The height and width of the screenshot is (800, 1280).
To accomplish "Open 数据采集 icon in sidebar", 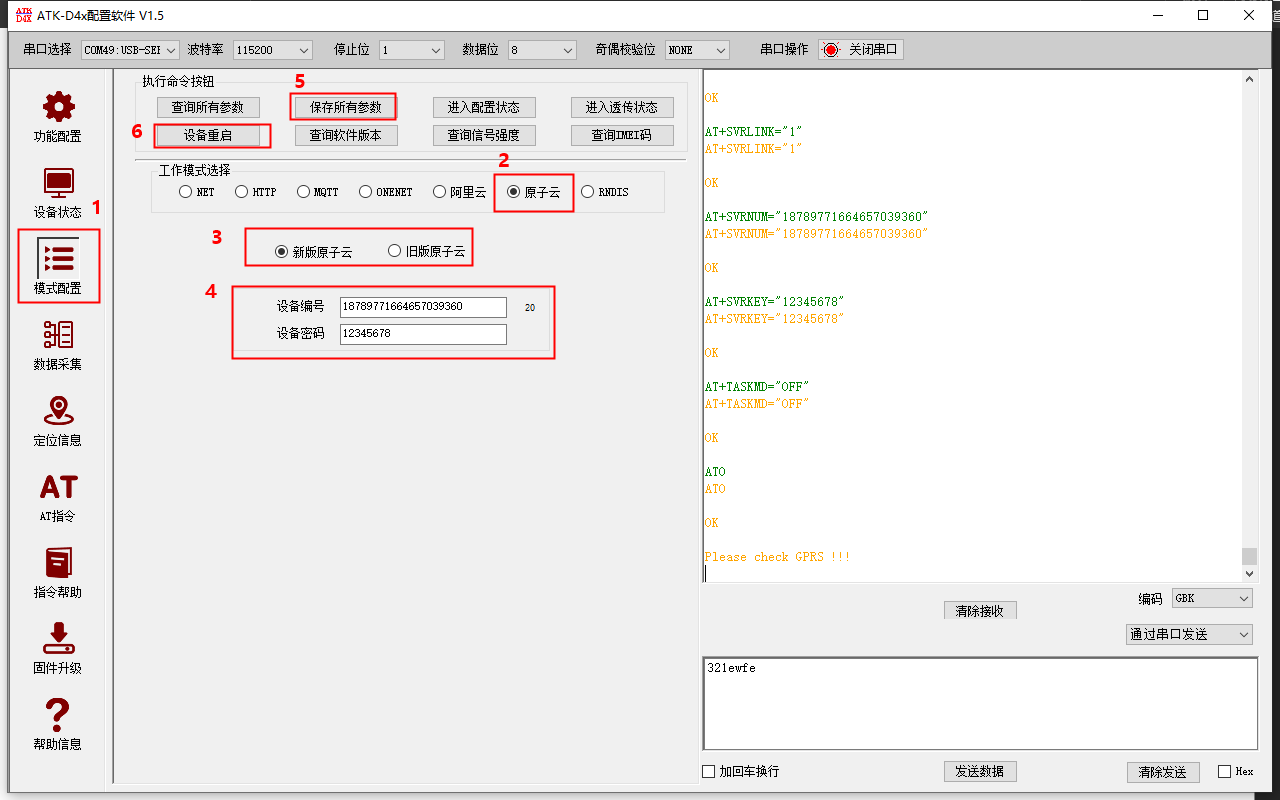I will point(58,336).
